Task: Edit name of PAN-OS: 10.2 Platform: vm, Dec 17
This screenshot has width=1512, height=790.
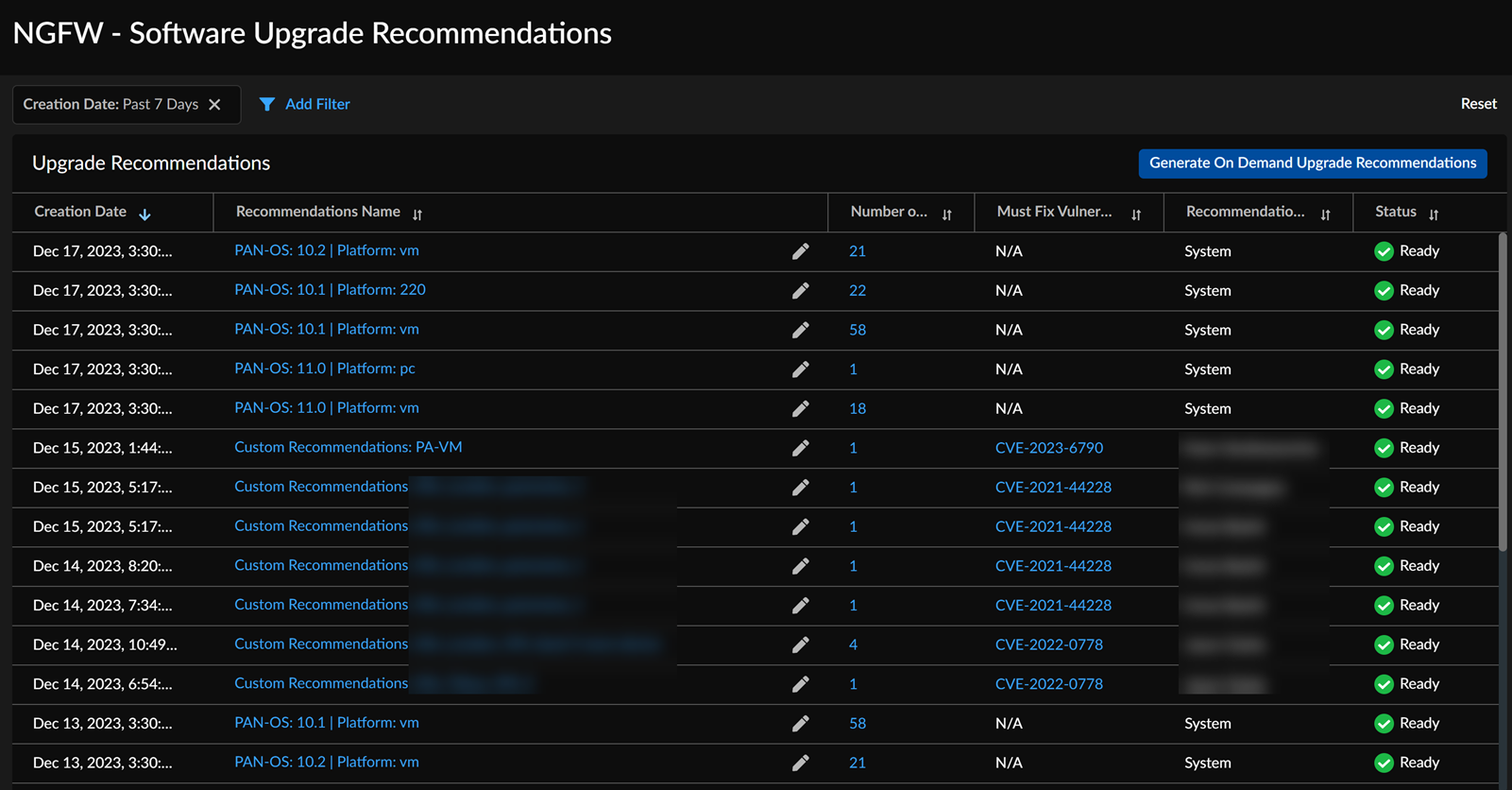Action: (x=800, y=251)
